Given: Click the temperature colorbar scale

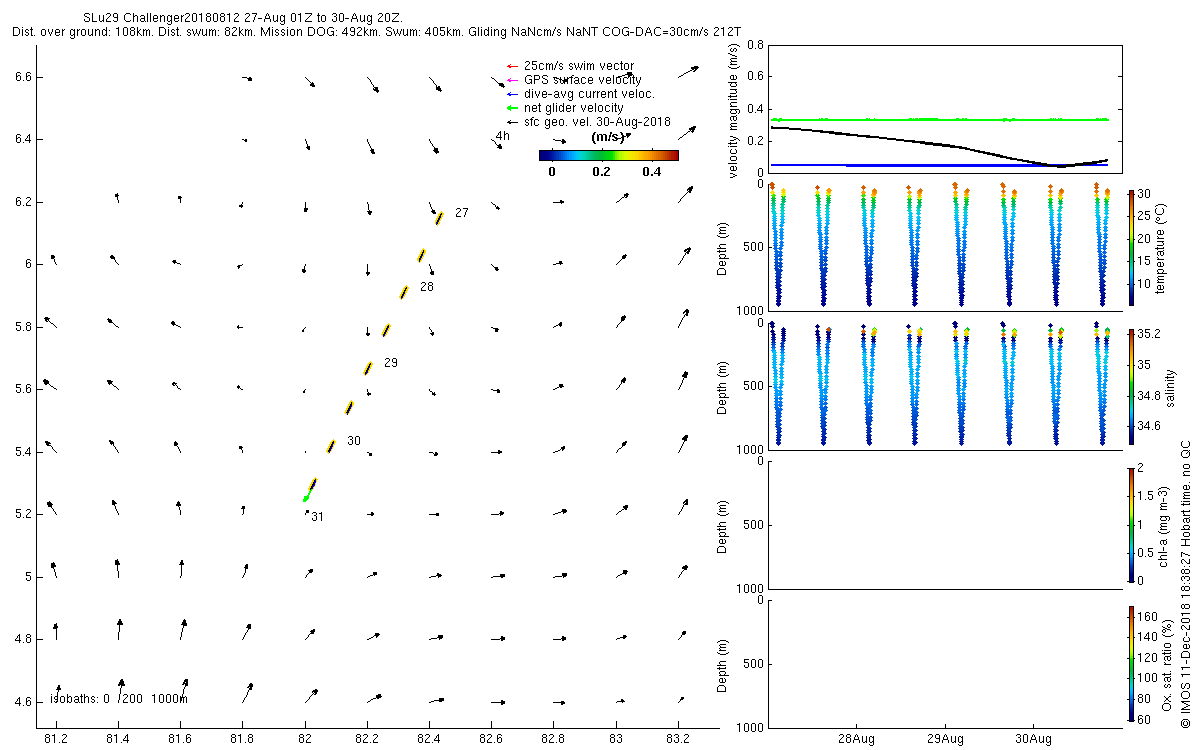Looking at the screenshot, I should (1131, 246).
